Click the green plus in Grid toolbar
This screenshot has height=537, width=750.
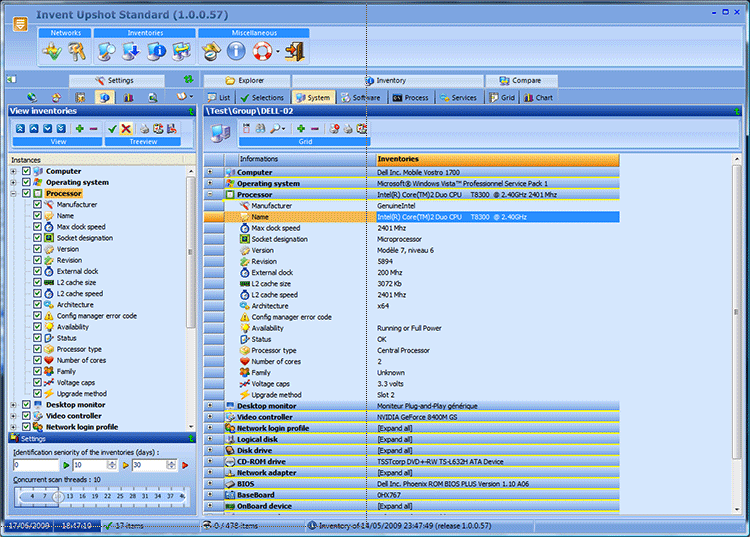coord(301,129)
